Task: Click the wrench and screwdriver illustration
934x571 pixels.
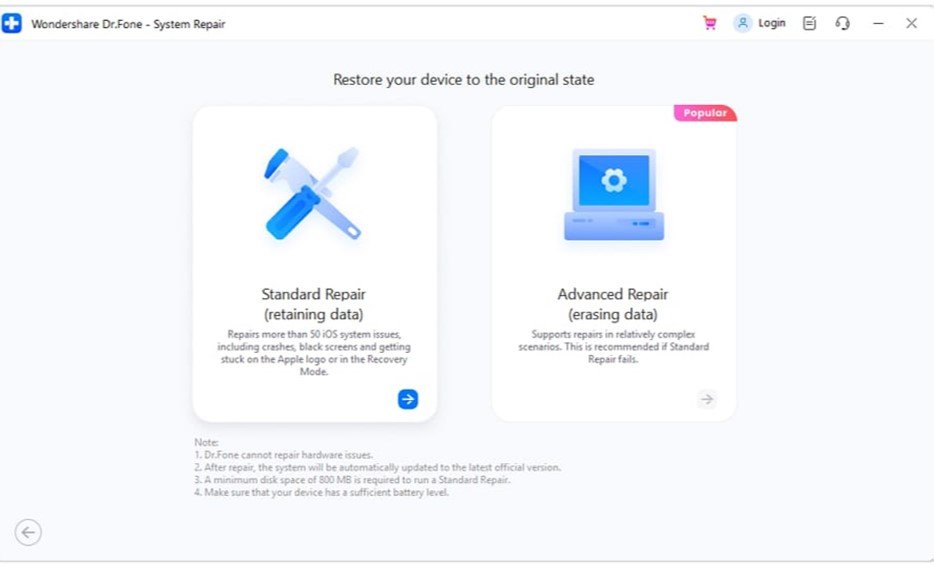Action: pyautogui.click(x=313, y=193)
